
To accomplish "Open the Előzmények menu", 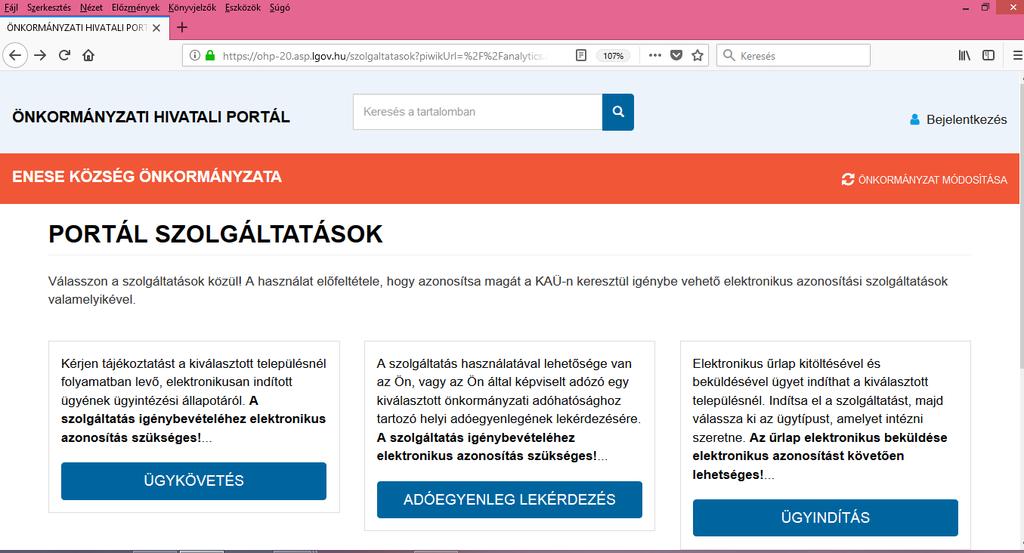I will pyautogui.click(x=135, y=8).
